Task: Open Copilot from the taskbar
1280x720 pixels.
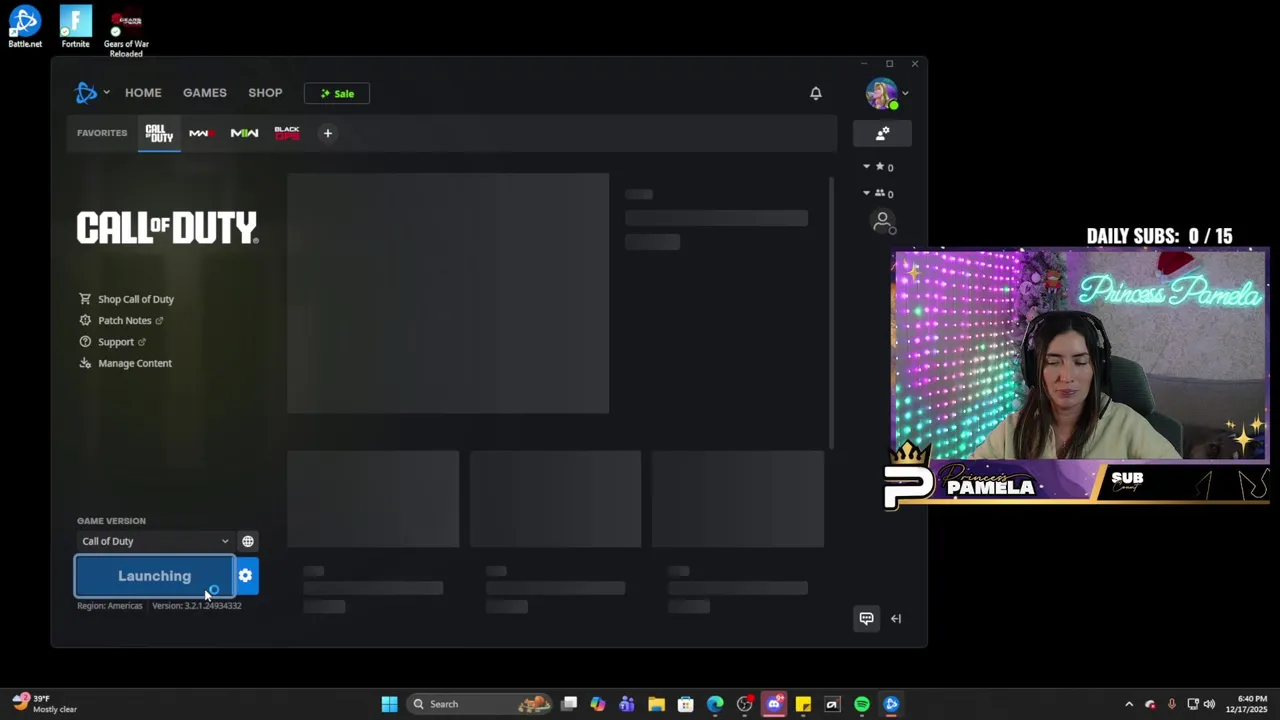Action: point(597,704)
